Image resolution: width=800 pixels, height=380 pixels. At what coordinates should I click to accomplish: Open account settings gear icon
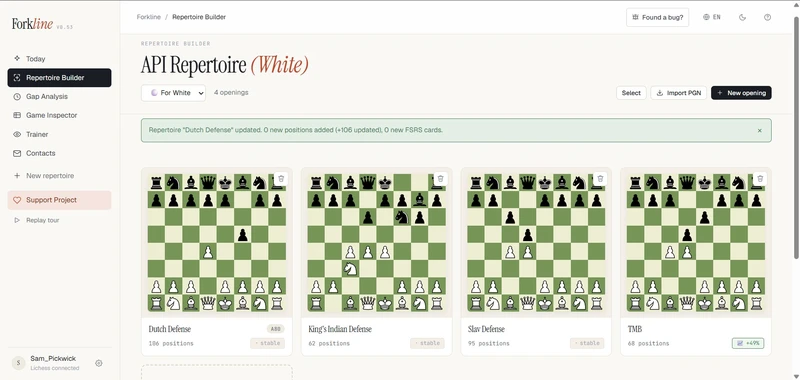[x=99, y=363]
